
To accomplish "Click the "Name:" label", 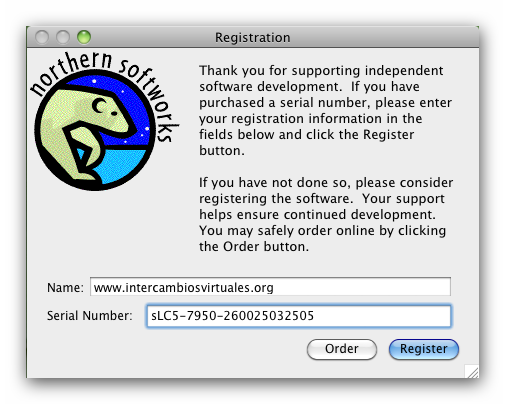I will tap(65, 287).
